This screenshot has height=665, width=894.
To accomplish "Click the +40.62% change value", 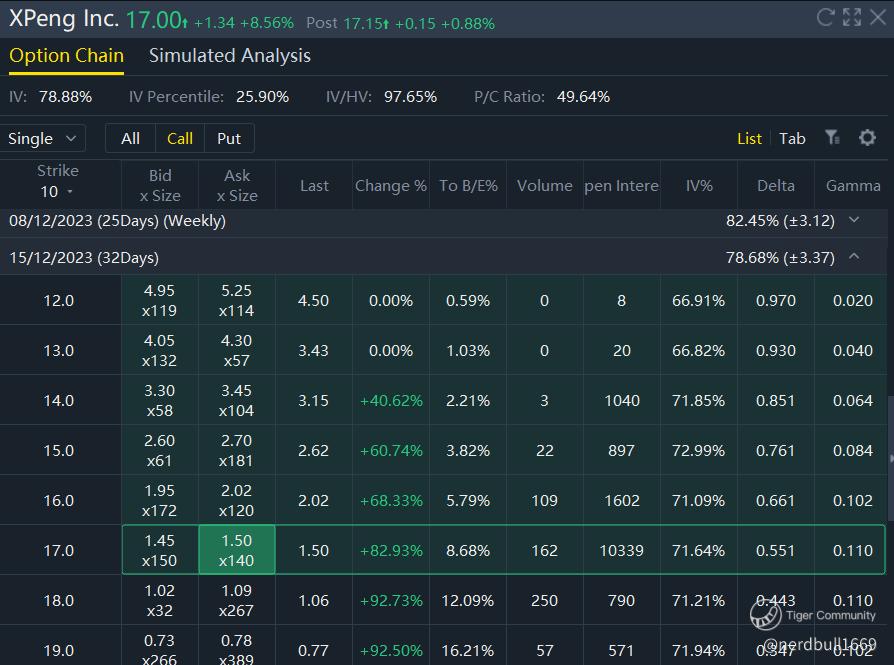I will 391,400.
